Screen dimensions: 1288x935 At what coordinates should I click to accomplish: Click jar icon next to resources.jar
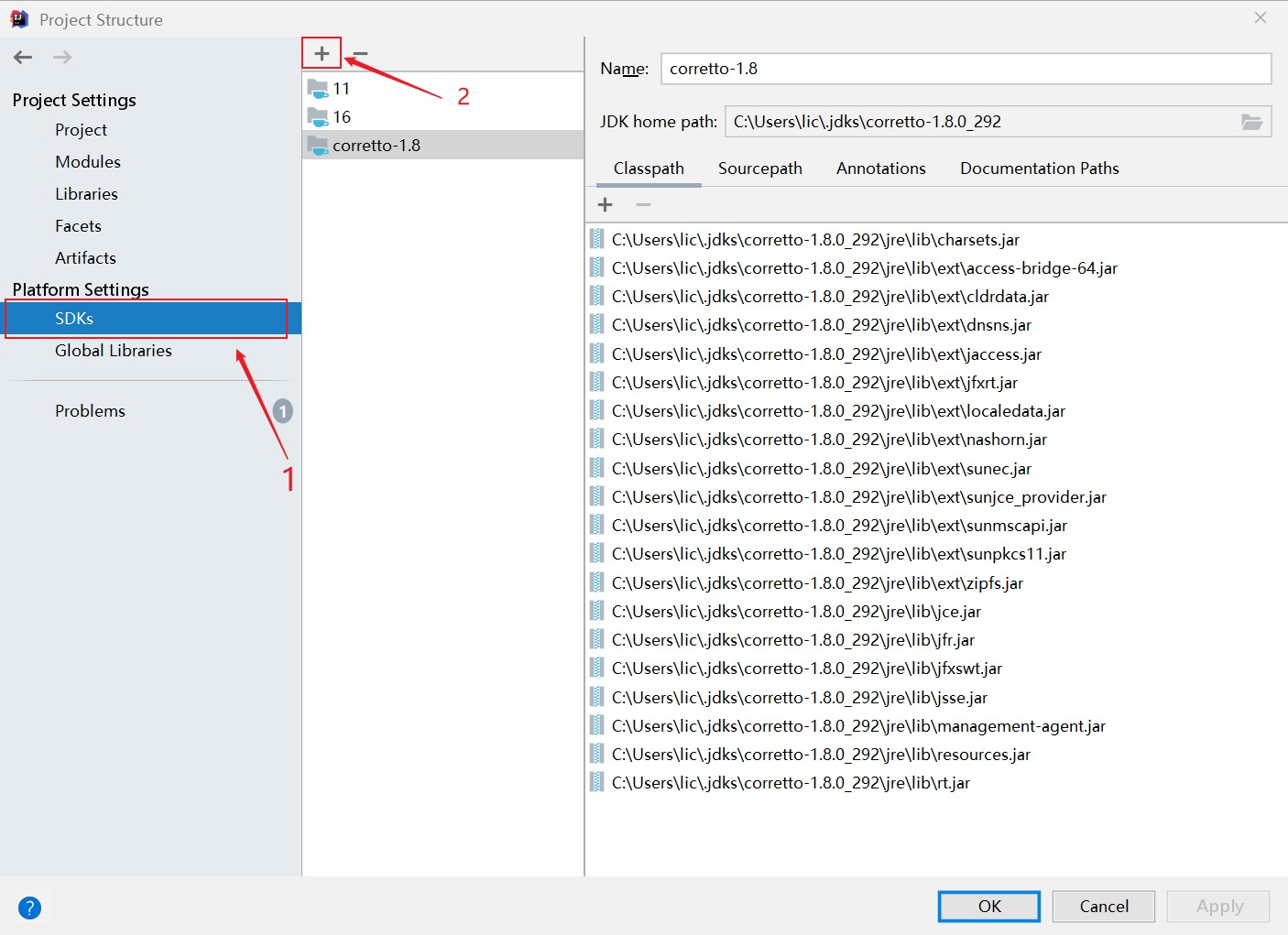(596, 754)
